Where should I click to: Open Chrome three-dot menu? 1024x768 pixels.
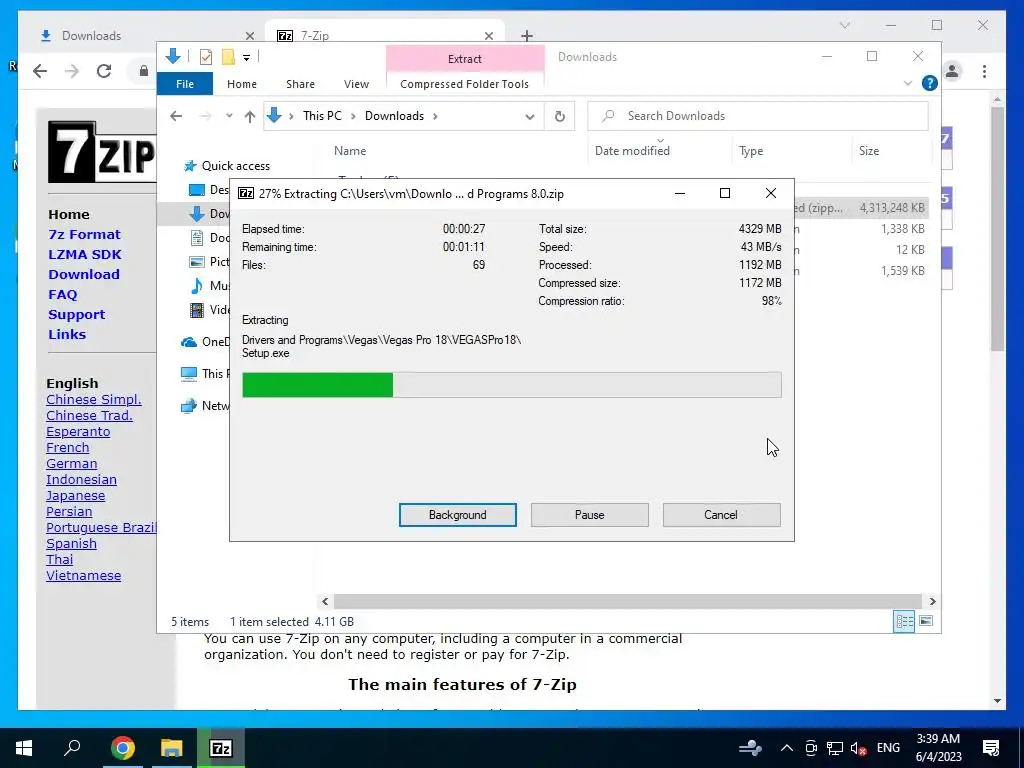click(x=984, y=71)
